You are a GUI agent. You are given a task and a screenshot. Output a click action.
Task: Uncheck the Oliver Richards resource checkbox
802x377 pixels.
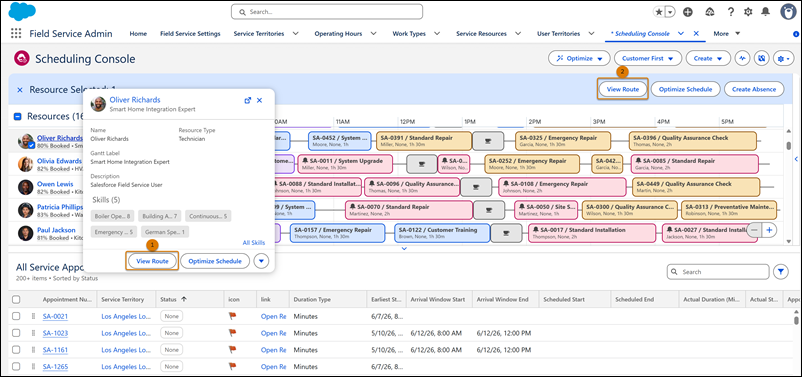click(x=31, y=146)
